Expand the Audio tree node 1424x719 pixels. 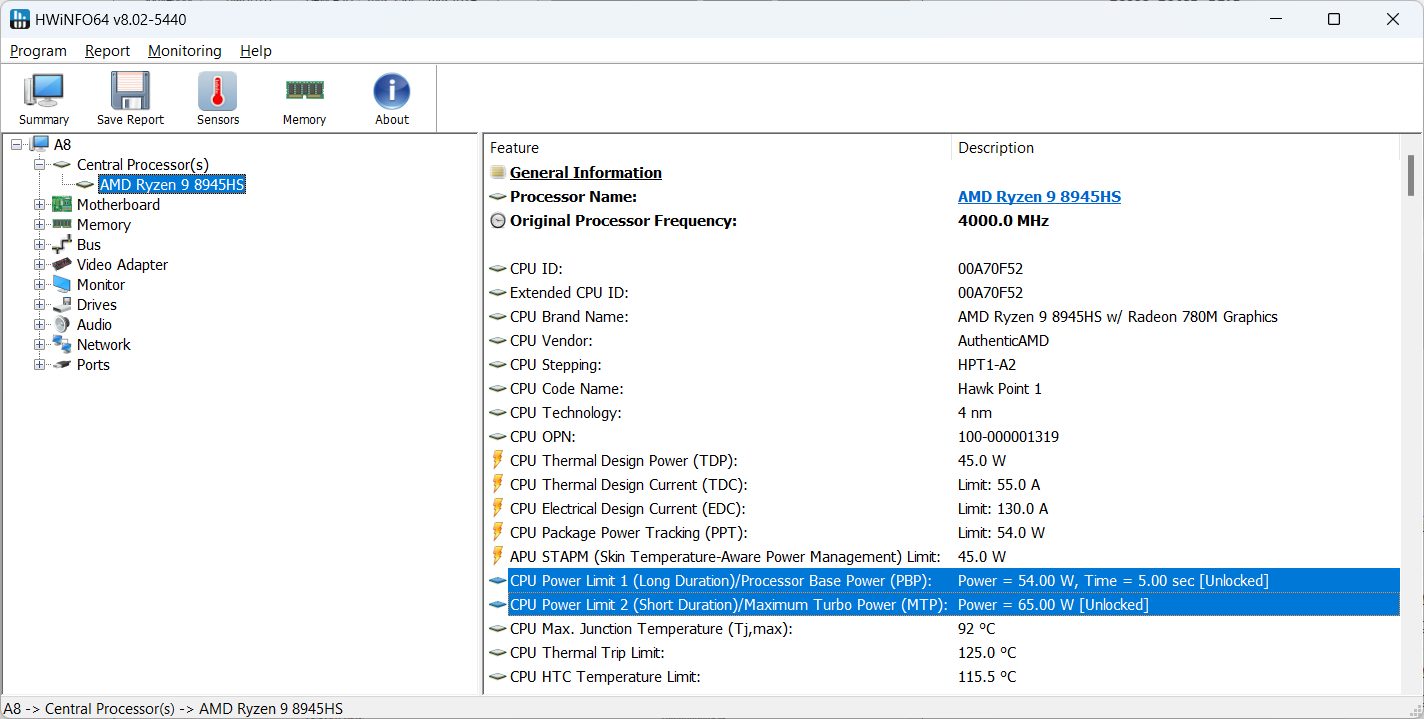[40, 324]
